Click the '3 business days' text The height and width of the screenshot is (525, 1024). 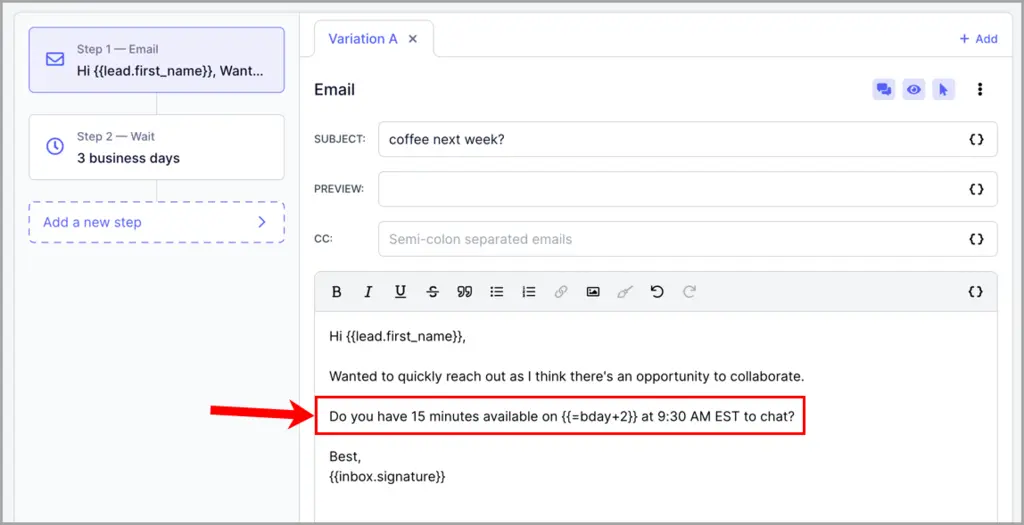(128, 158)
